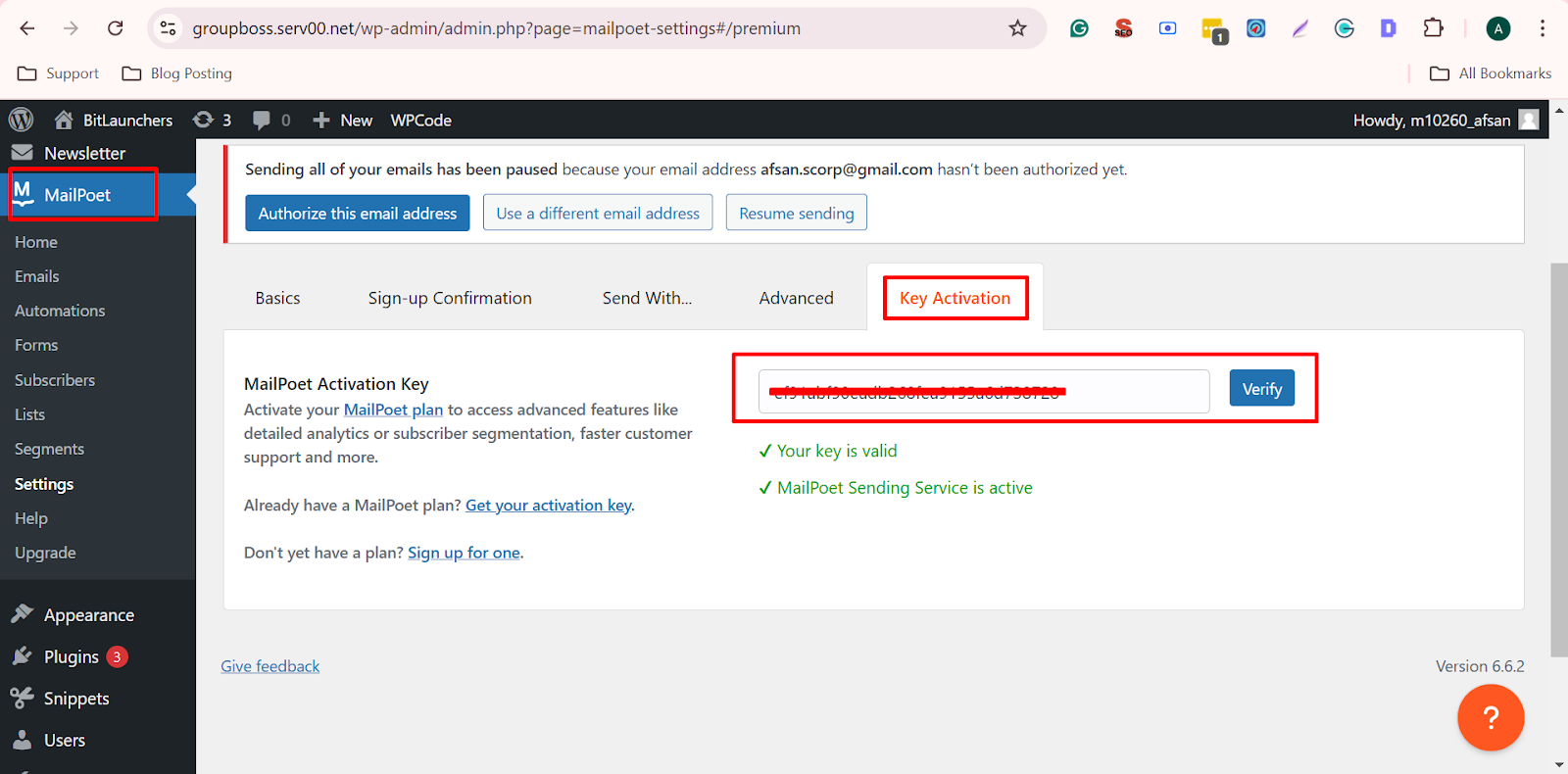Visit the BitLaunchers site home icon
The width and height of the screenshot is (1568, 774).
64,120
